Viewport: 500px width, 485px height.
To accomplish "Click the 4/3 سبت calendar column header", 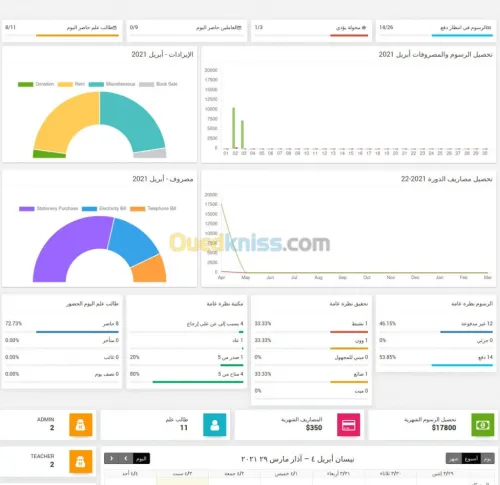I will [x=182, y=474].
